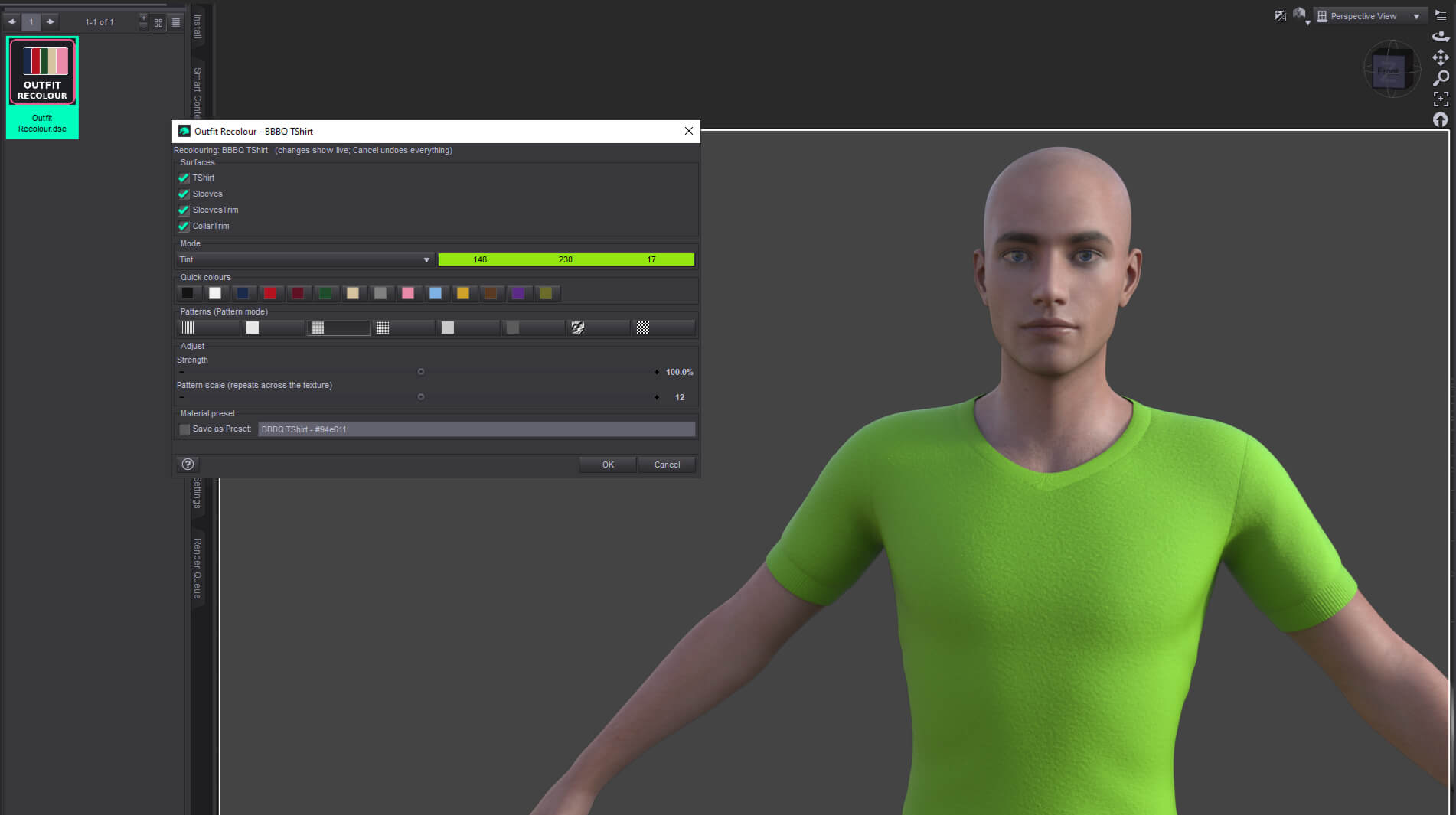Select the white solid pattern button
1456x815 pixels.
tap(273, 328)
